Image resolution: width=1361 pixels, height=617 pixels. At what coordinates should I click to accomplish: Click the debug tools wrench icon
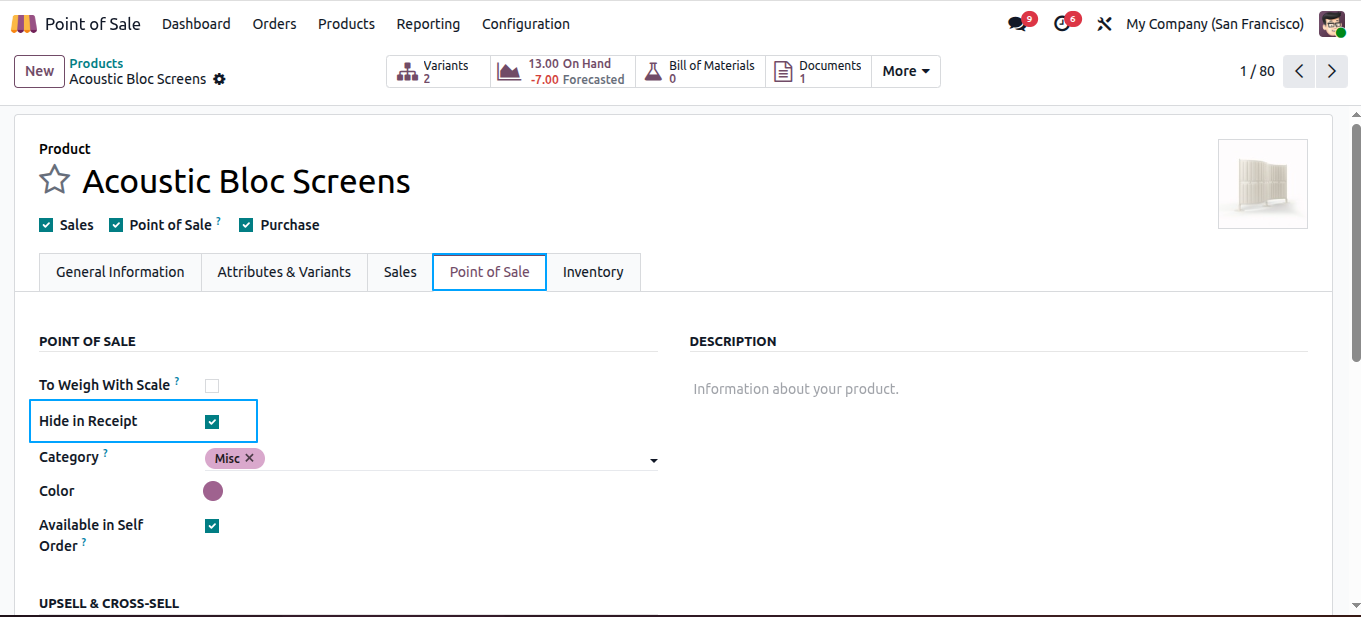pos(1104,24)
